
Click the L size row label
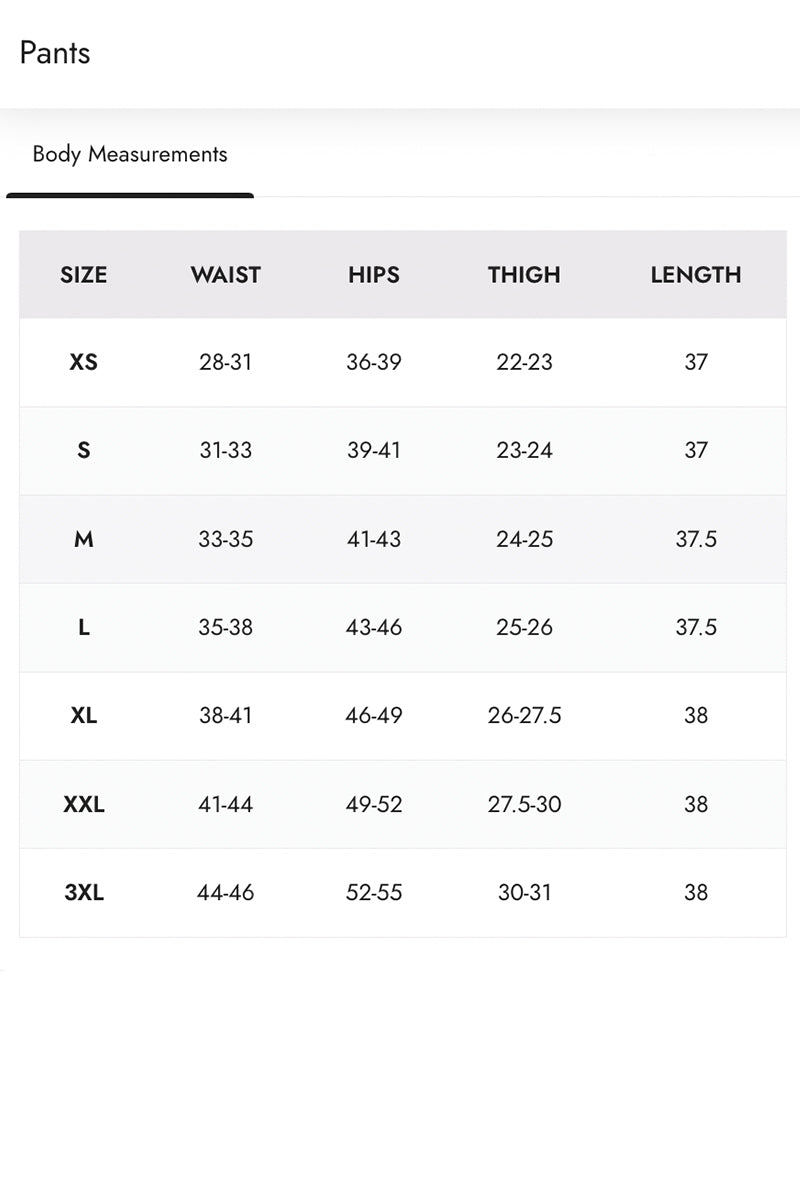(83, 627)
